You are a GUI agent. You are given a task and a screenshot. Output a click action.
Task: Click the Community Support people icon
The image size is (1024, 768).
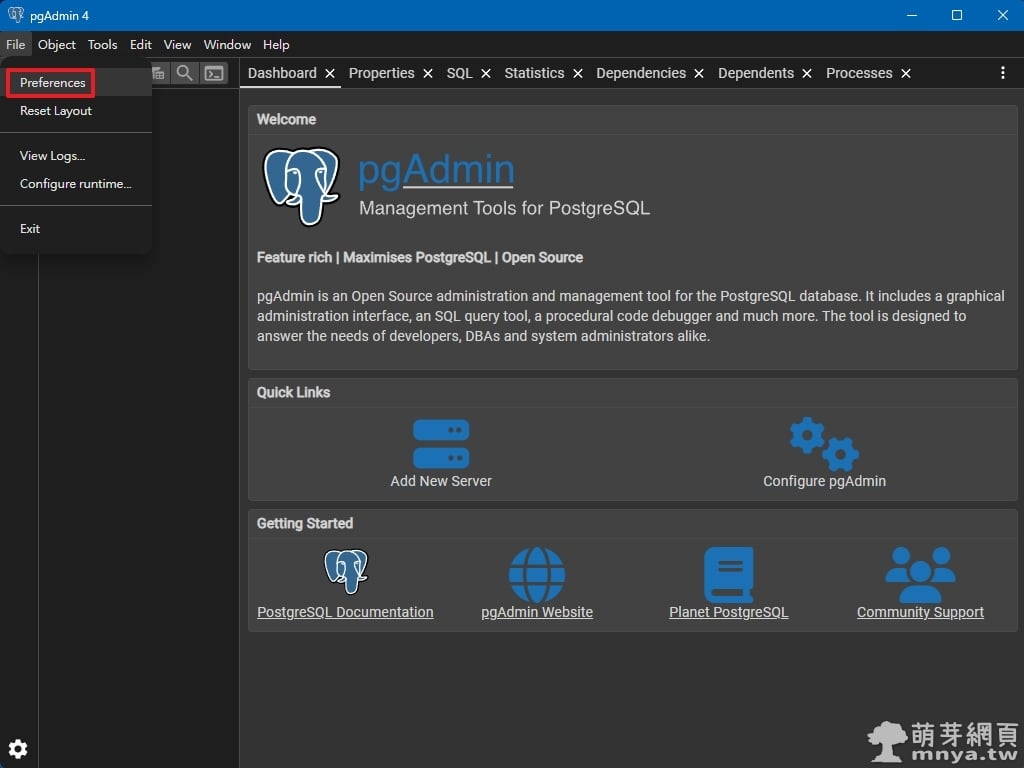(920, 574)
